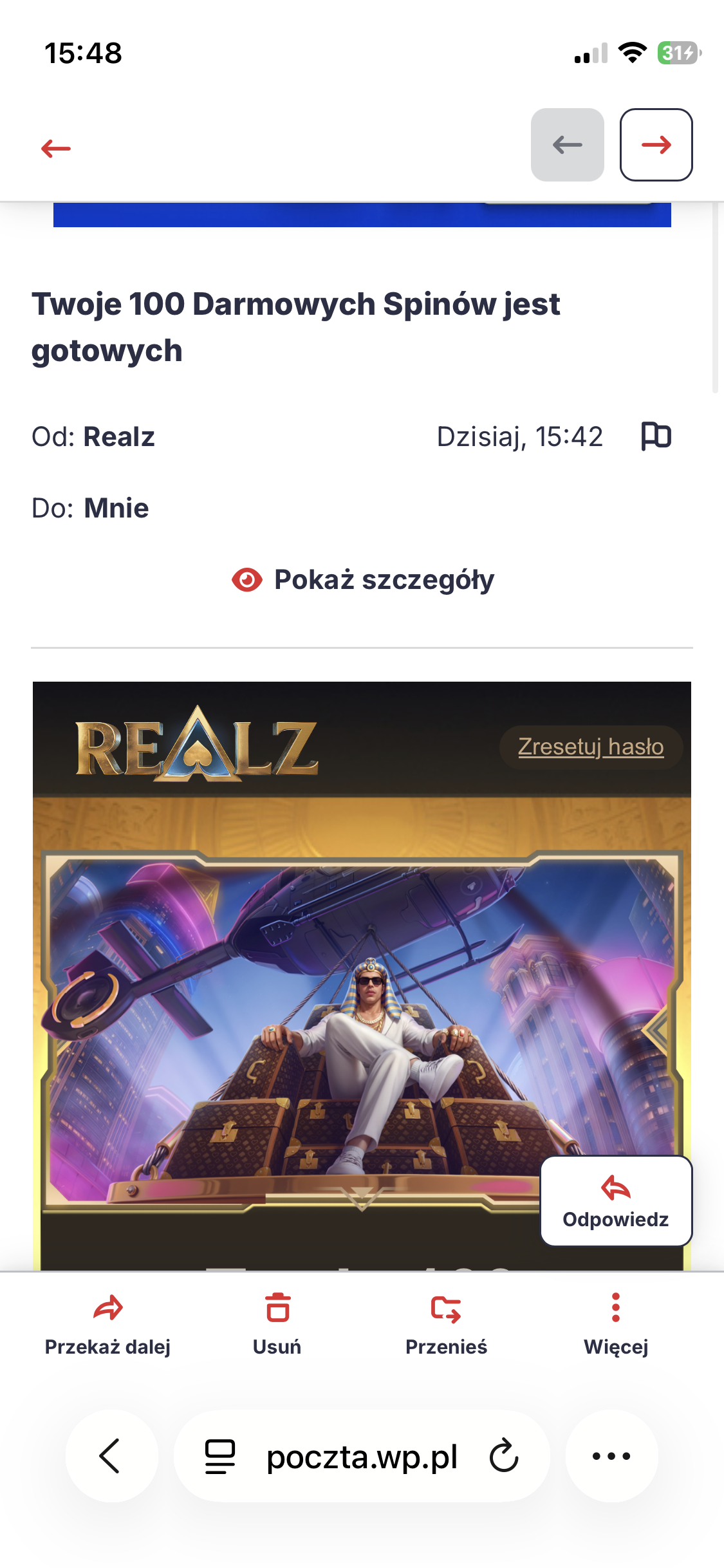Reload the page with refresh icon
The image size is (724, 1568).
(x=504, y=1456)
